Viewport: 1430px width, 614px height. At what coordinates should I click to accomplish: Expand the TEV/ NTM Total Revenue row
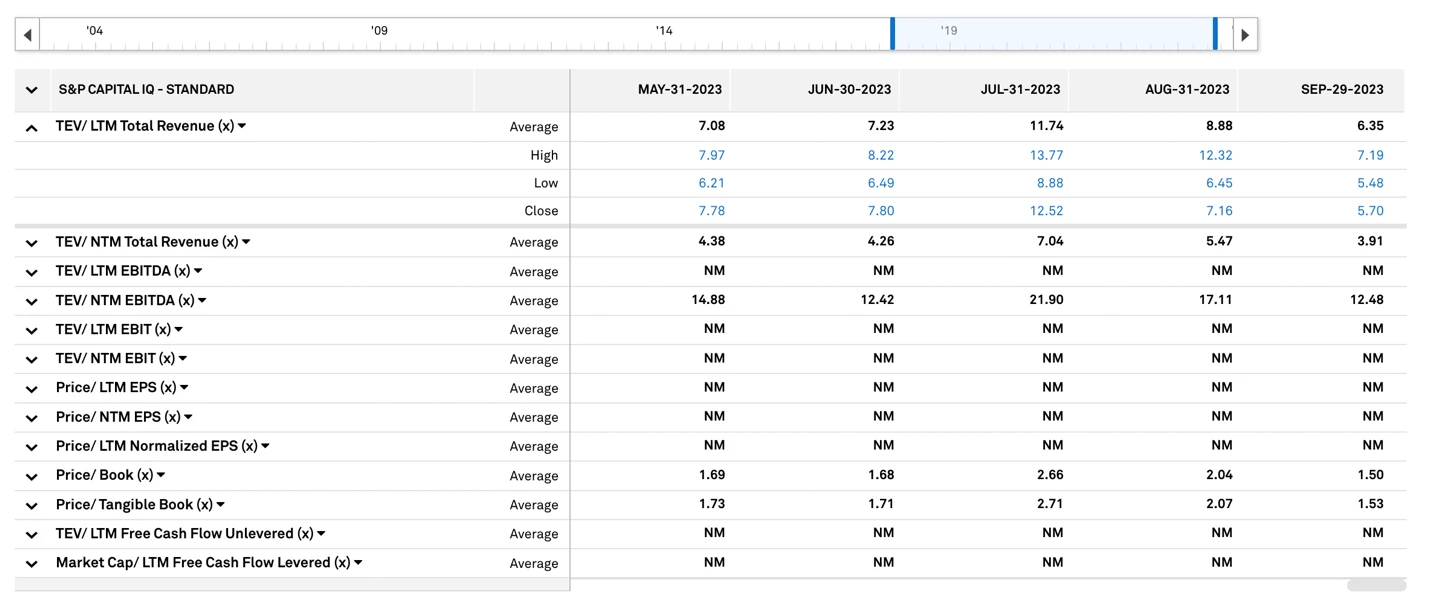point(31,243)
